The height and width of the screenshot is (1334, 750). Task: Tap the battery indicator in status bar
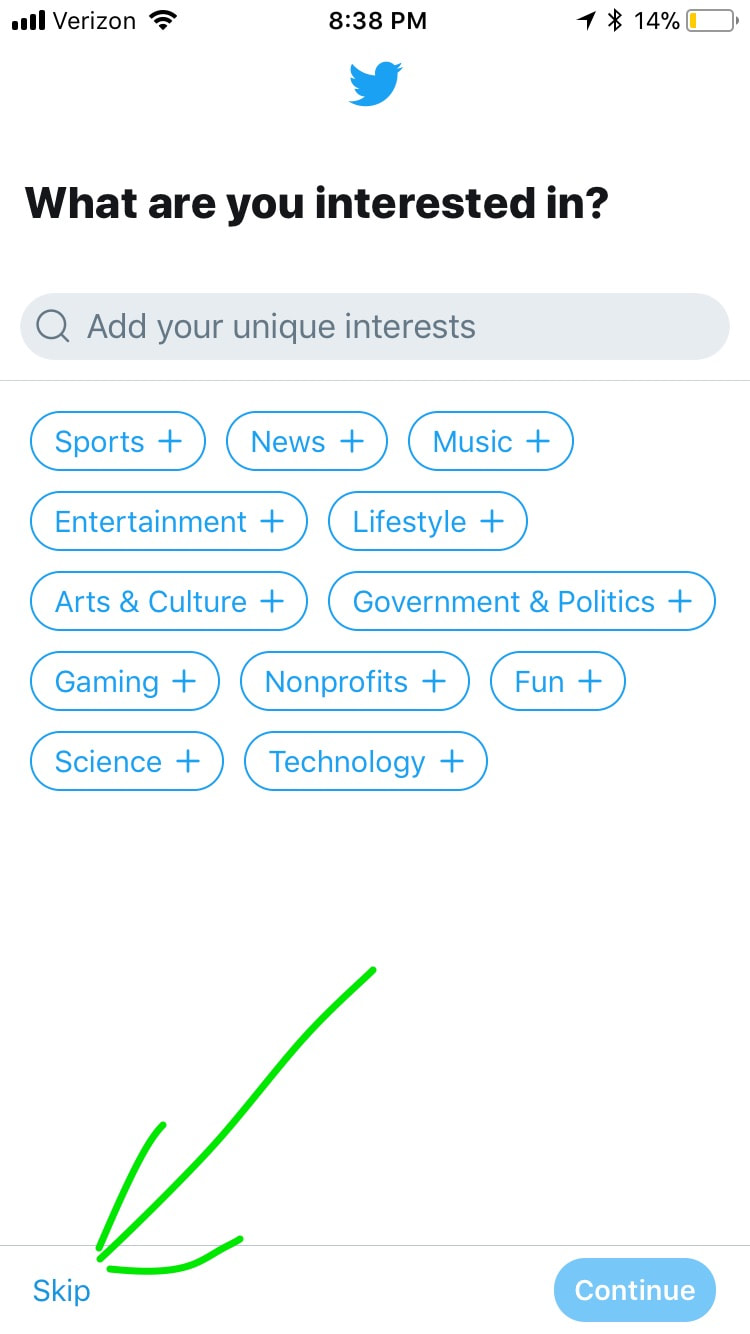[711, 21]
